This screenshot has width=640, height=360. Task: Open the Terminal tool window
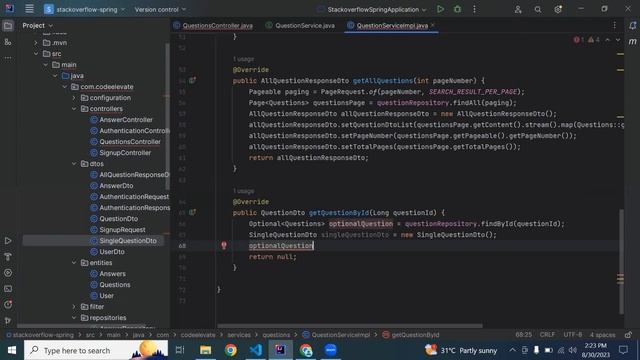point(8,289)
